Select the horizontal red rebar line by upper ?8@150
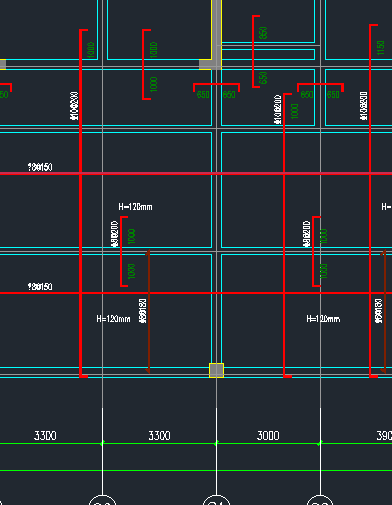This screenshot has width=392, height=505. tap(196, 173)
